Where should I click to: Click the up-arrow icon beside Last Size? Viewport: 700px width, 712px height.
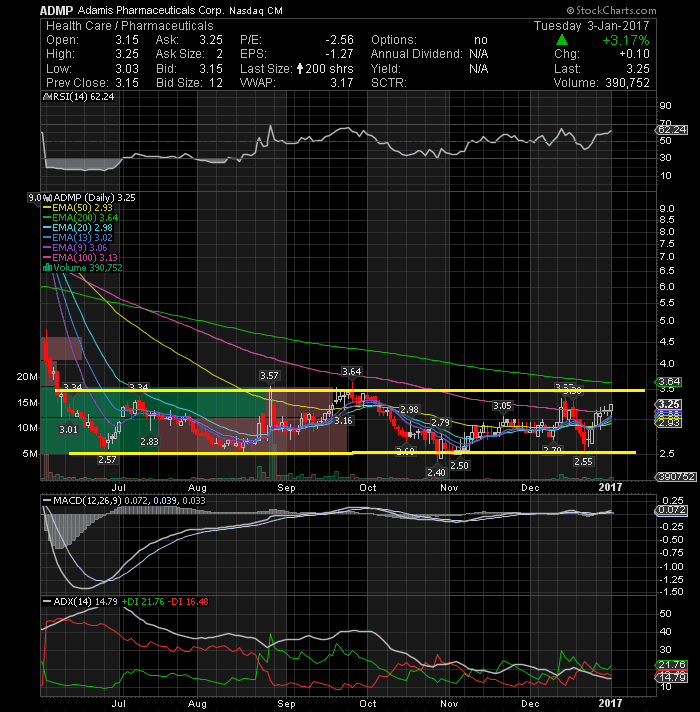click(x=300, y=69)
